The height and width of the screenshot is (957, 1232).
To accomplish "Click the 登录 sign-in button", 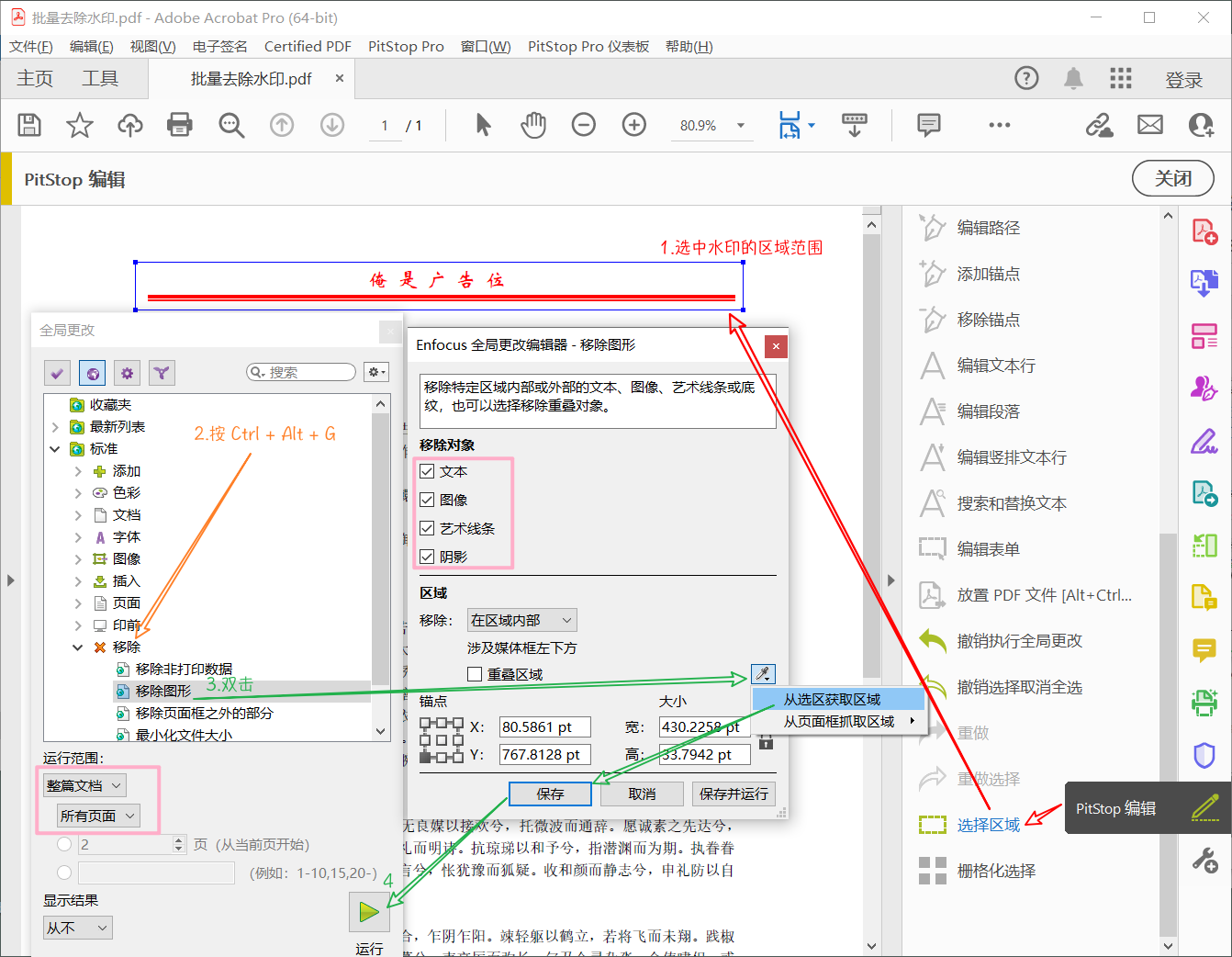I will pos(1184,80).
